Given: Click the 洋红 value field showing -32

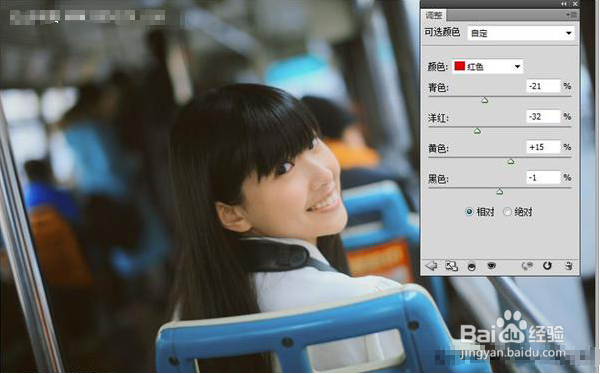Looking at the screenshot, I should click(543, 116).
